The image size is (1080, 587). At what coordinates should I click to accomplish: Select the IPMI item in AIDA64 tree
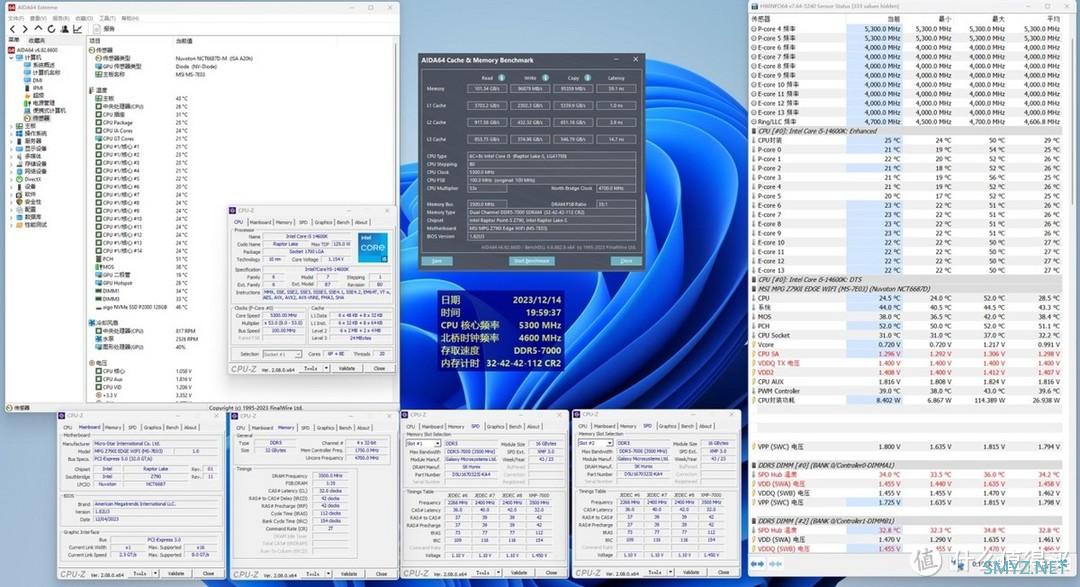34,87
